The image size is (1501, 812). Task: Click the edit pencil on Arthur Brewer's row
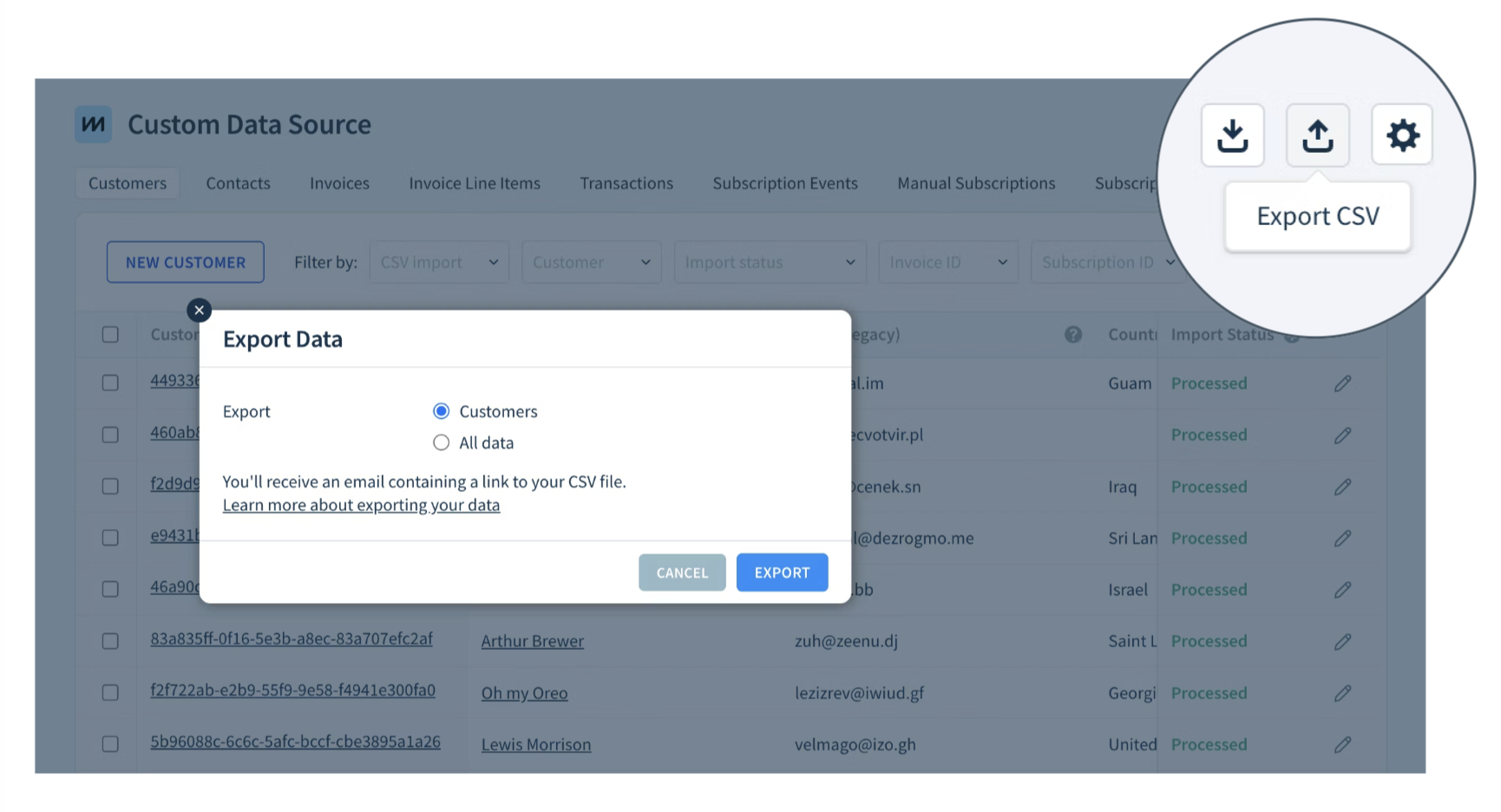tap(1342, 641)
